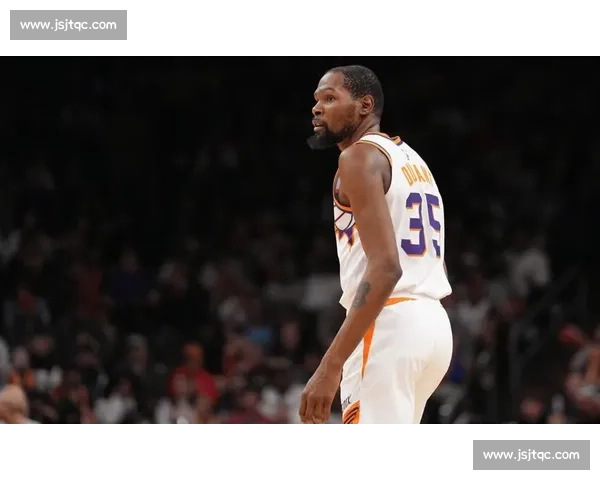Click the orange waistband of the shorts

(398, 300)
